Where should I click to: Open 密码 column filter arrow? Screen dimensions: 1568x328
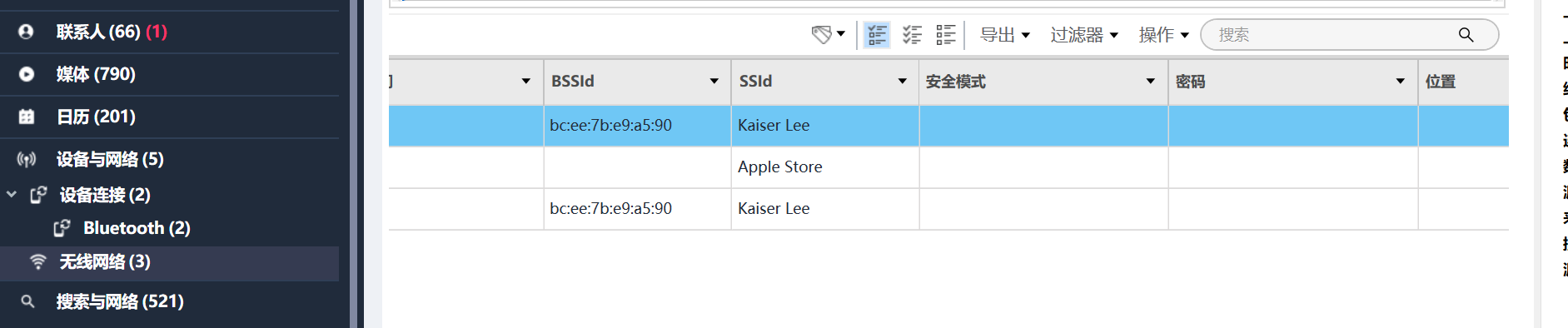point(1401,82)
